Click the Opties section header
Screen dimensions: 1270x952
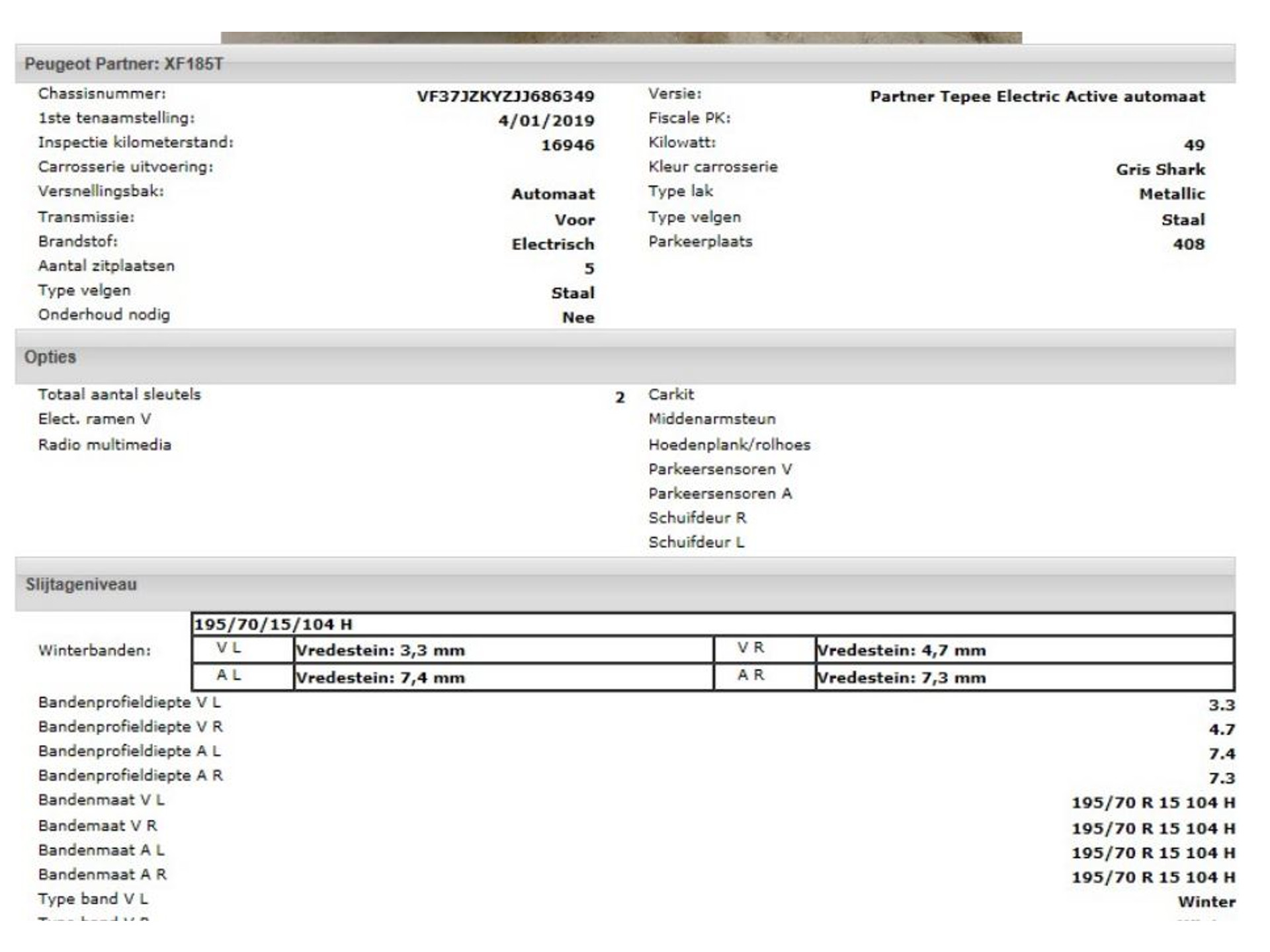point(625,357)
